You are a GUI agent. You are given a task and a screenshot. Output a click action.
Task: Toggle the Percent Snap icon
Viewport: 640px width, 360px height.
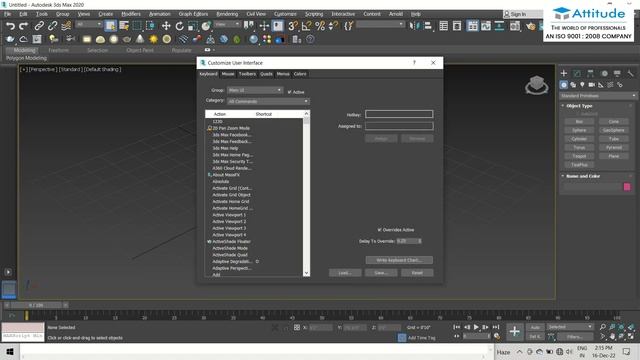320,26
